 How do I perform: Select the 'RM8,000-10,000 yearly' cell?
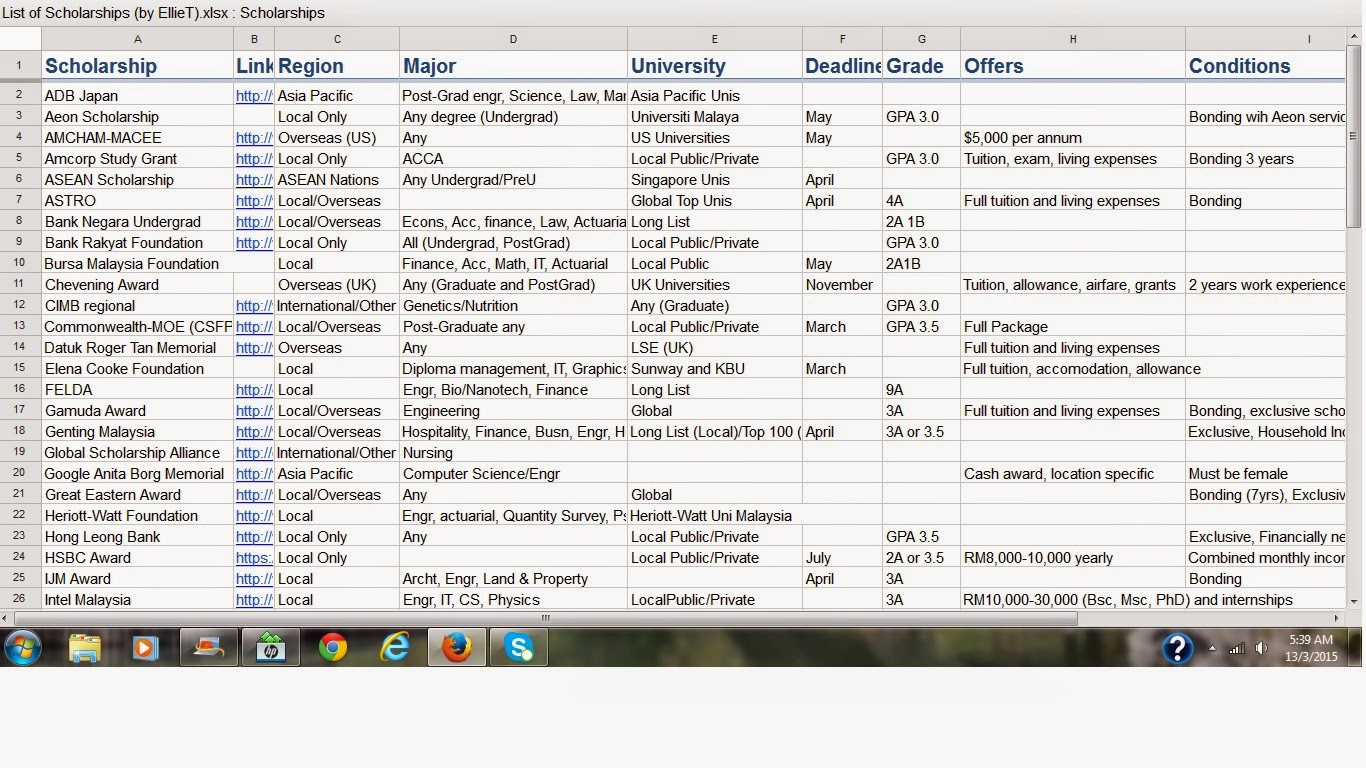(1073, 558)
